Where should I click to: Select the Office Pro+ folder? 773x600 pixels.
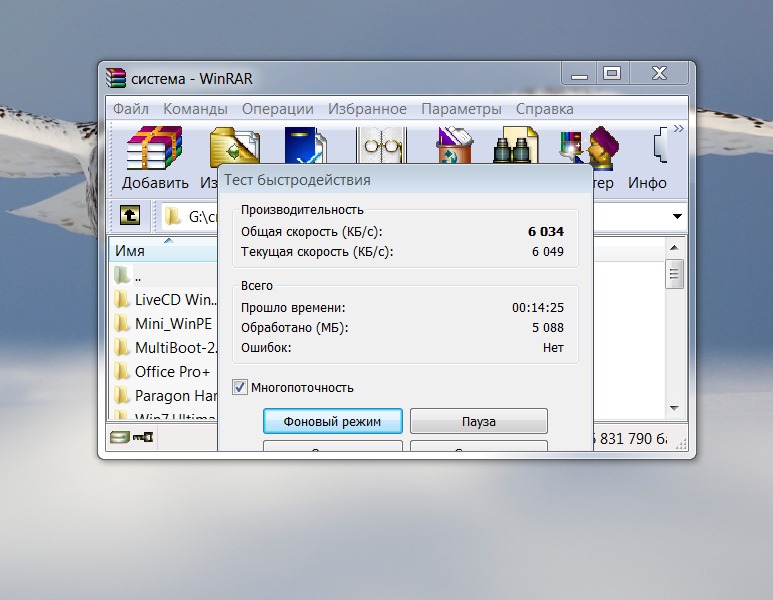point(162,372)
